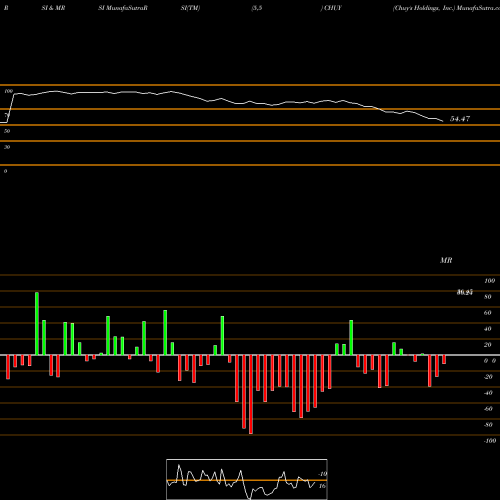Select the ") CHUY" ticker label
Image resolution: width=500 pixels, height=500 pixels.
pos(331,8)
